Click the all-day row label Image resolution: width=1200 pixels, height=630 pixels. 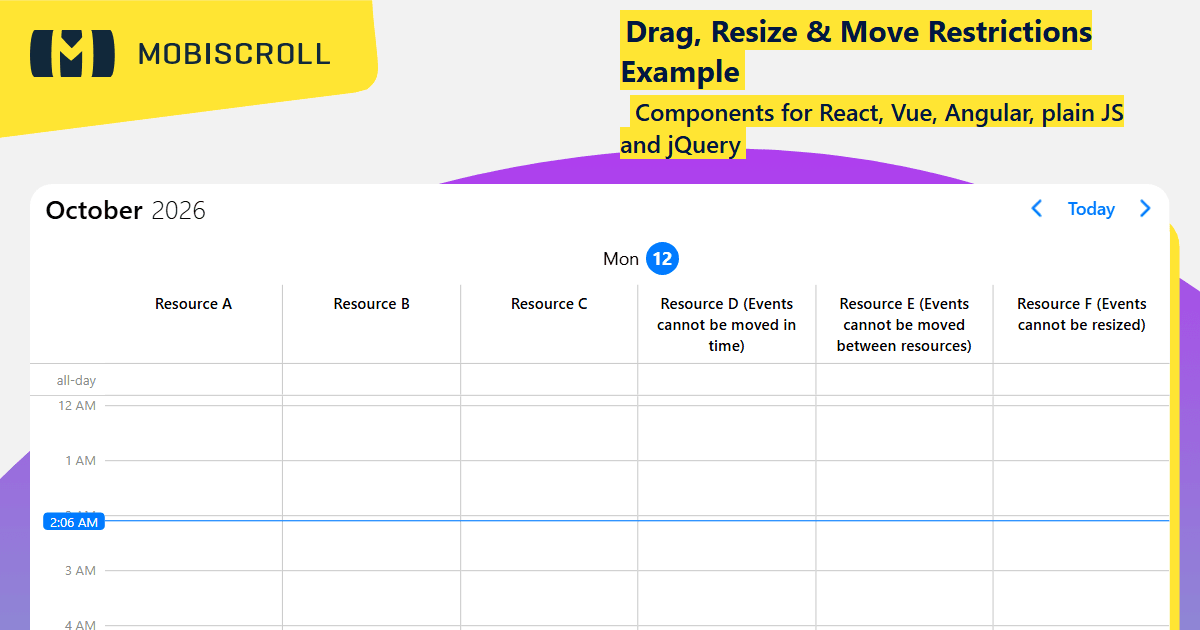click(76, 381)
